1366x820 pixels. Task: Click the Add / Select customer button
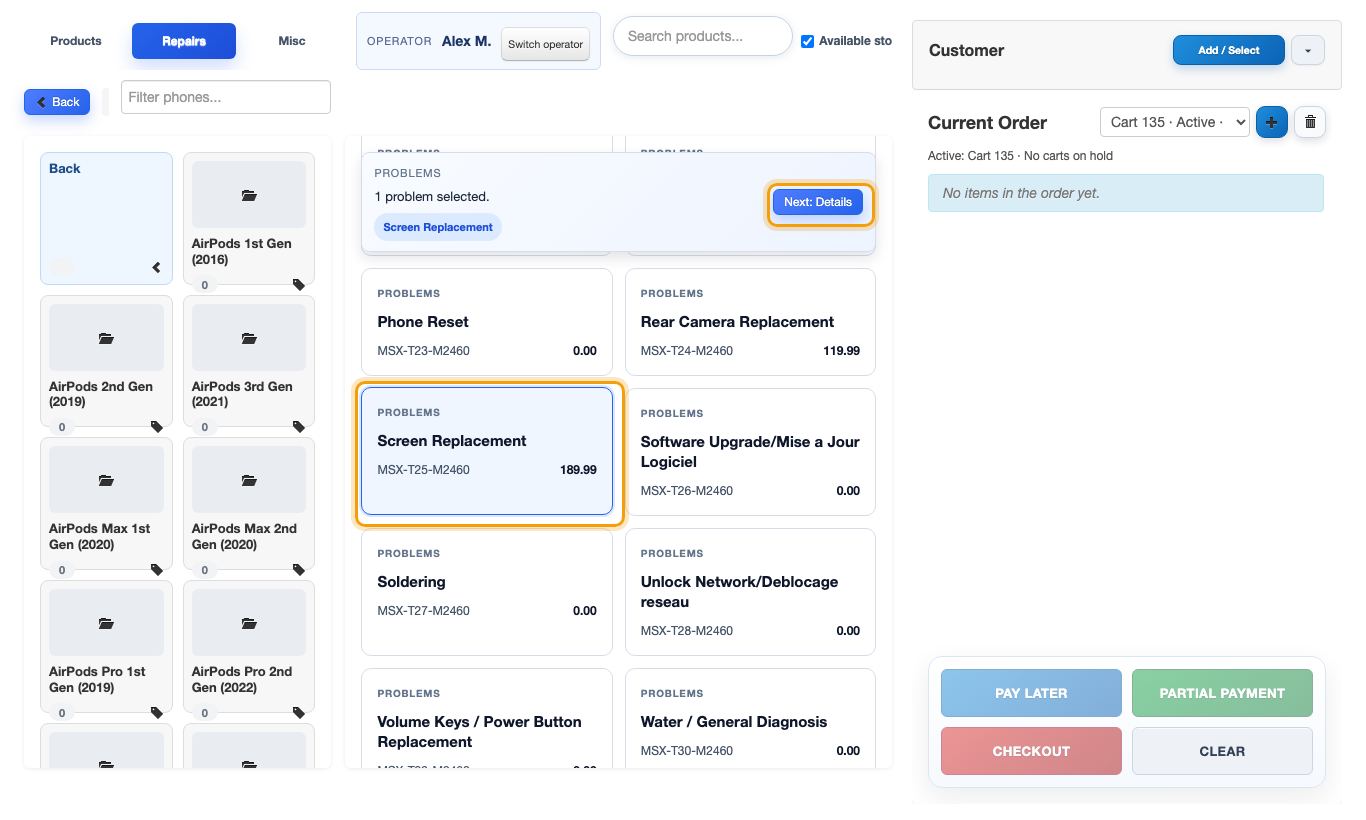(1229, 50)
